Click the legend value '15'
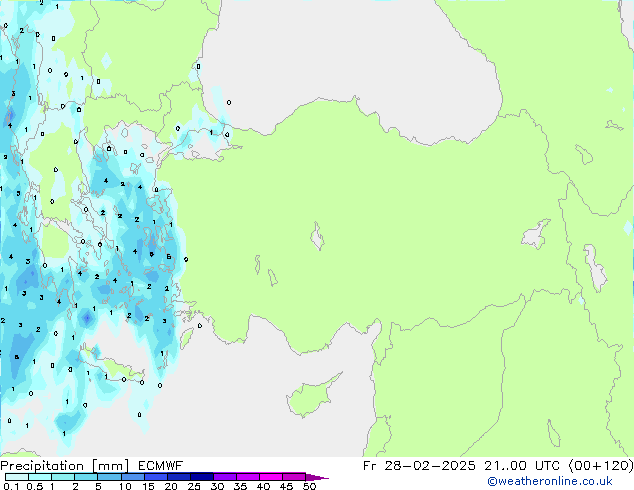634x490 pixels. coord(148,486)
